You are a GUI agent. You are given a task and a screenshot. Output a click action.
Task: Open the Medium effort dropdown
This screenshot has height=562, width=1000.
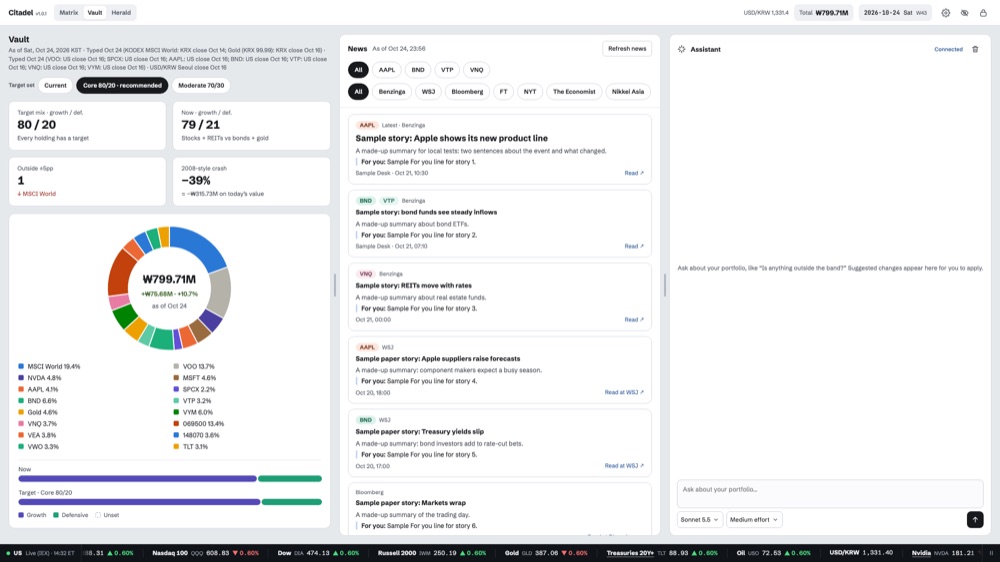[754, 519]
